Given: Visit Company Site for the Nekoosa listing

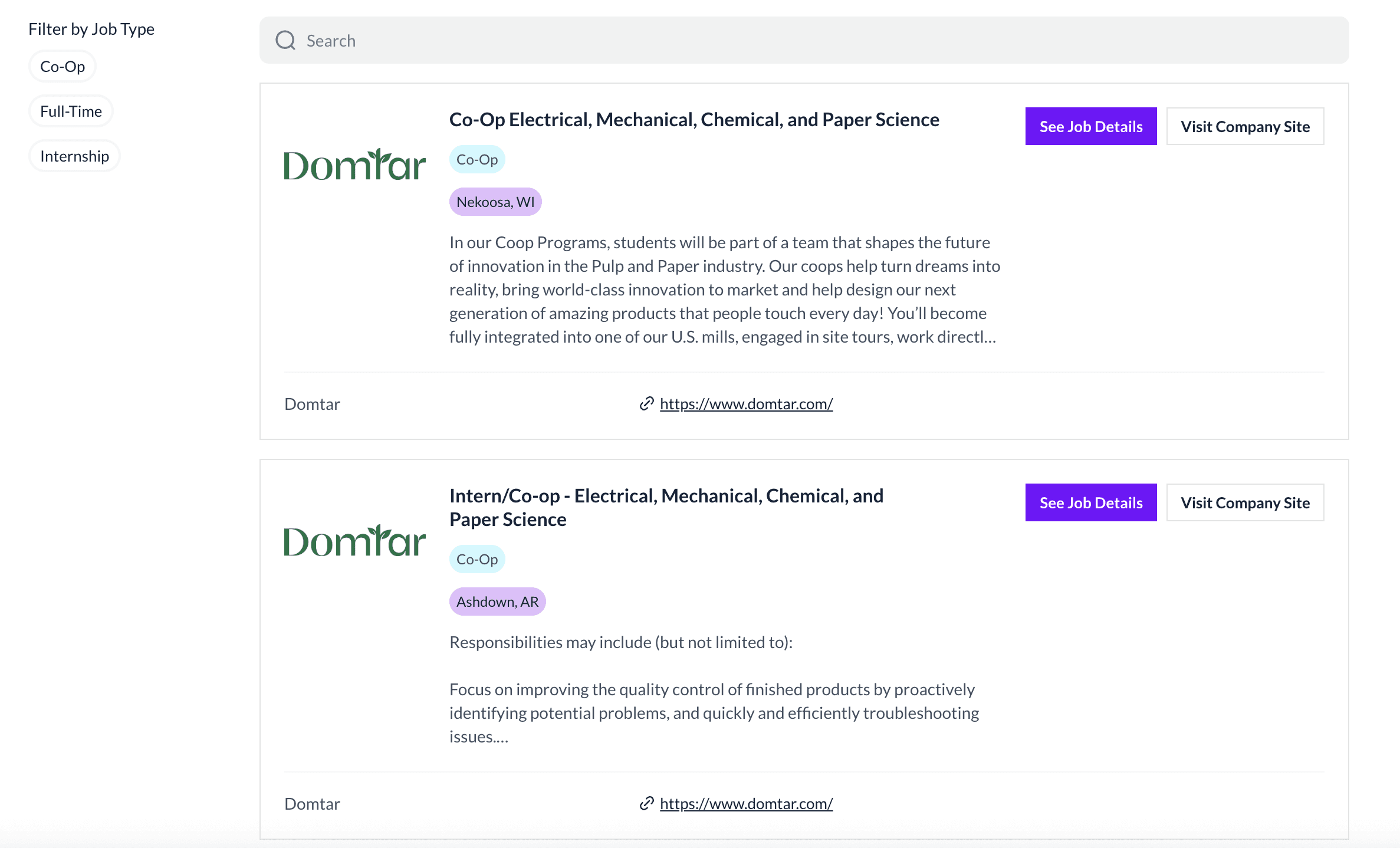Looking at the screenshot, I should pos(1245,127).
